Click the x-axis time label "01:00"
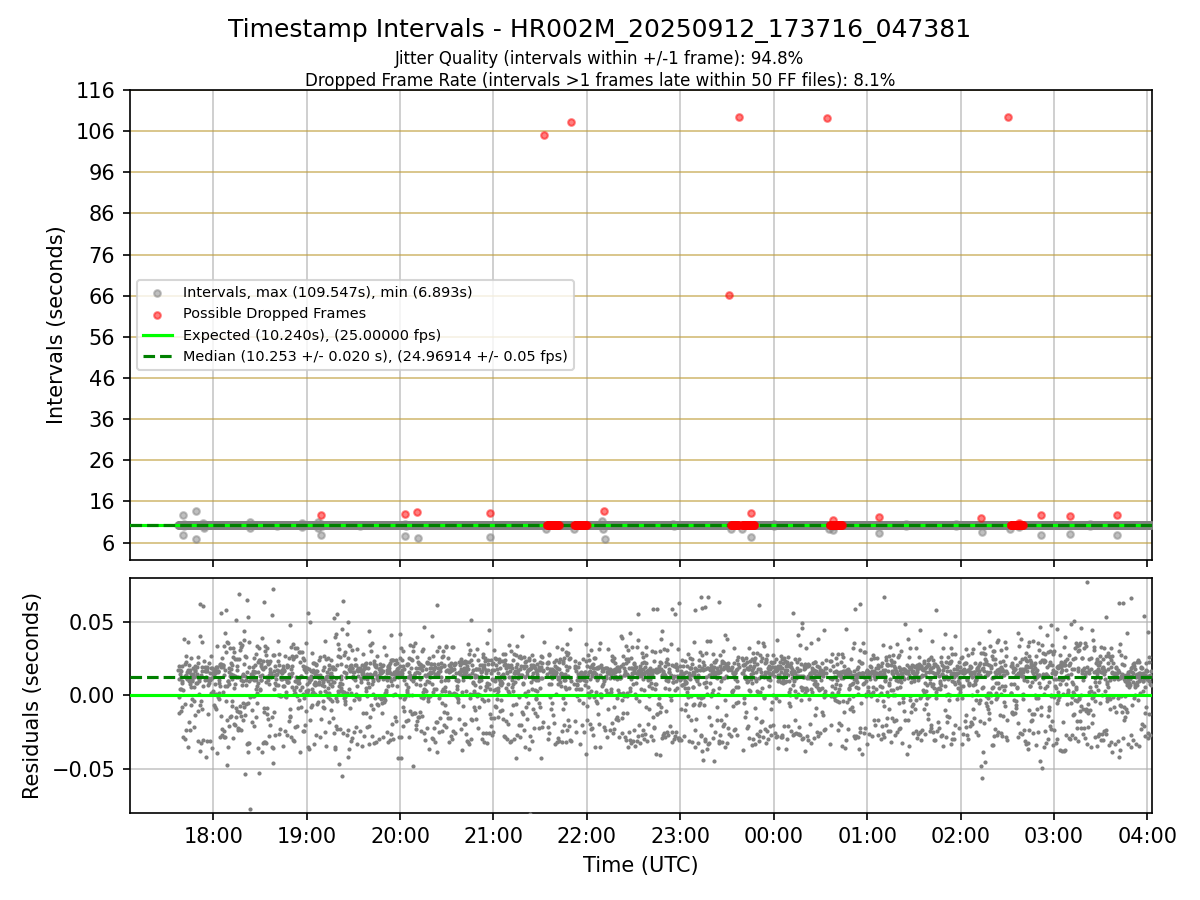This screenshot has height=900, width=1200. (867, 836)
